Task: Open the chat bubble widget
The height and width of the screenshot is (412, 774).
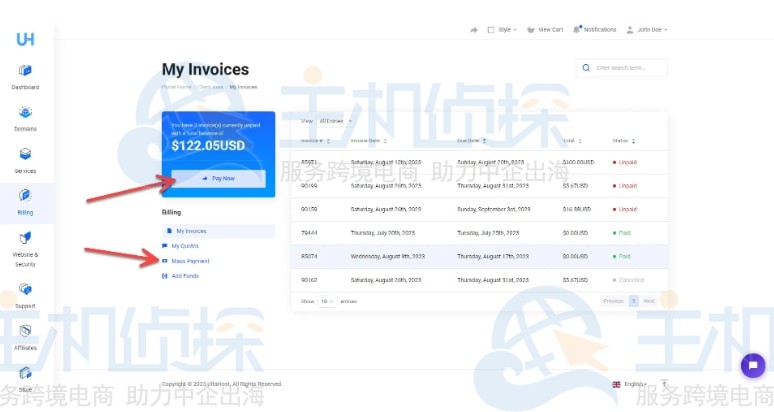Action: click(753, 366)
